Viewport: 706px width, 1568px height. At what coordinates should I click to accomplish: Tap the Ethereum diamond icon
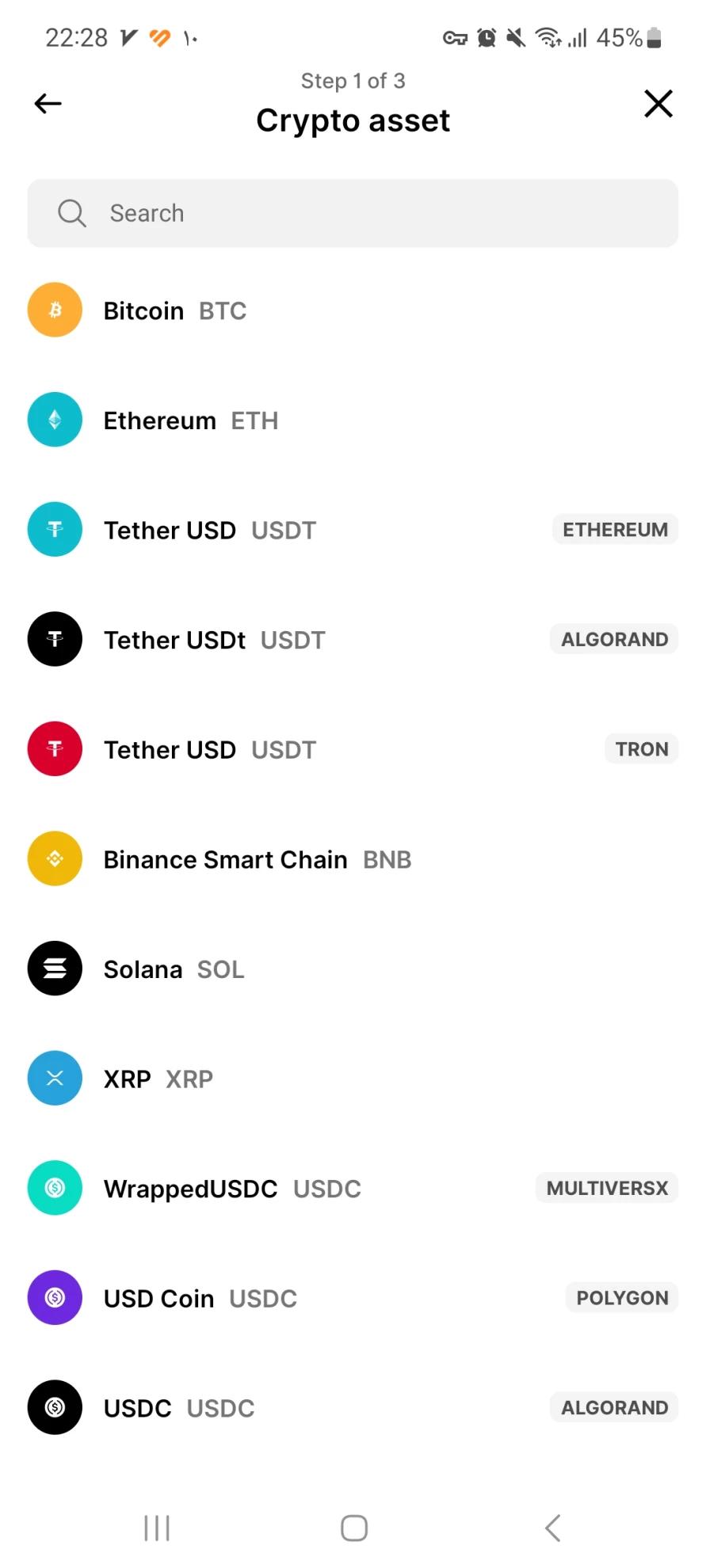click(55, 420)
